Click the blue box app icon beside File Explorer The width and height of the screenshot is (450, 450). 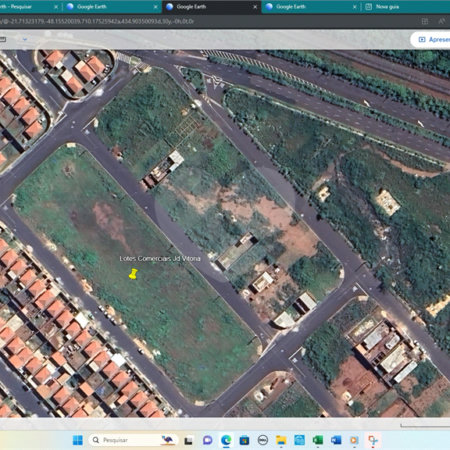pyautogui.click(x=299, y=440)
